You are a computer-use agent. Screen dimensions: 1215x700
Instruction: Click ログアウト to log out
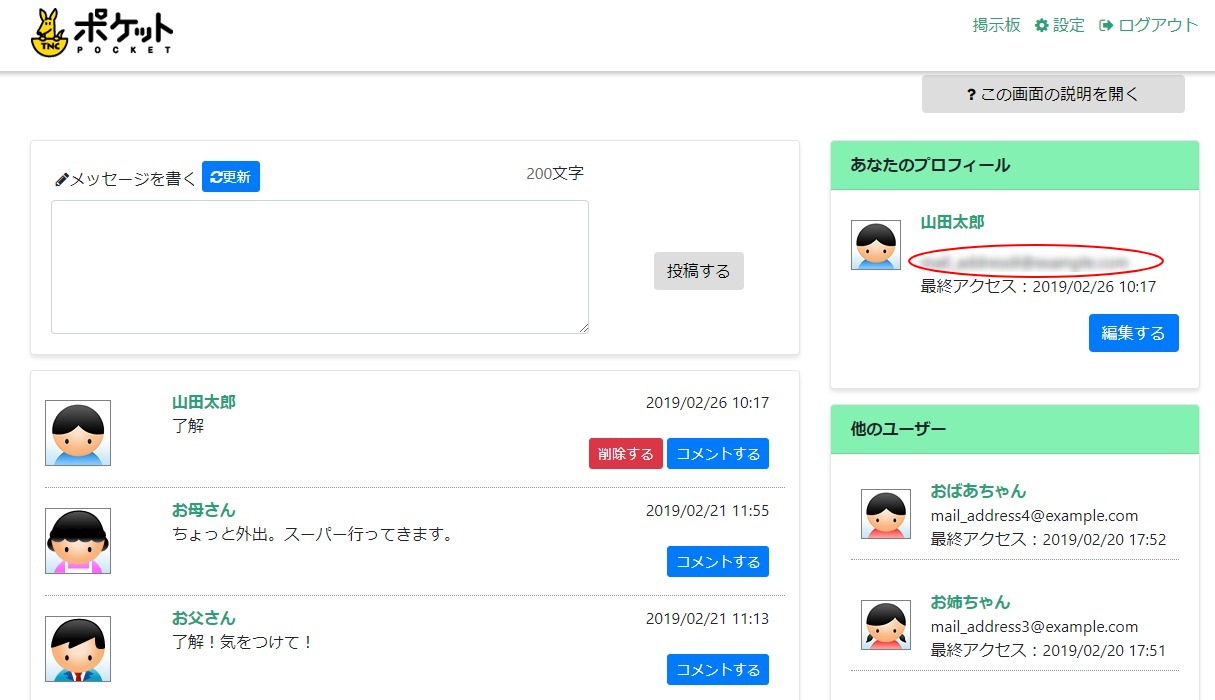pyautogui.click(x=1158, y=25)
